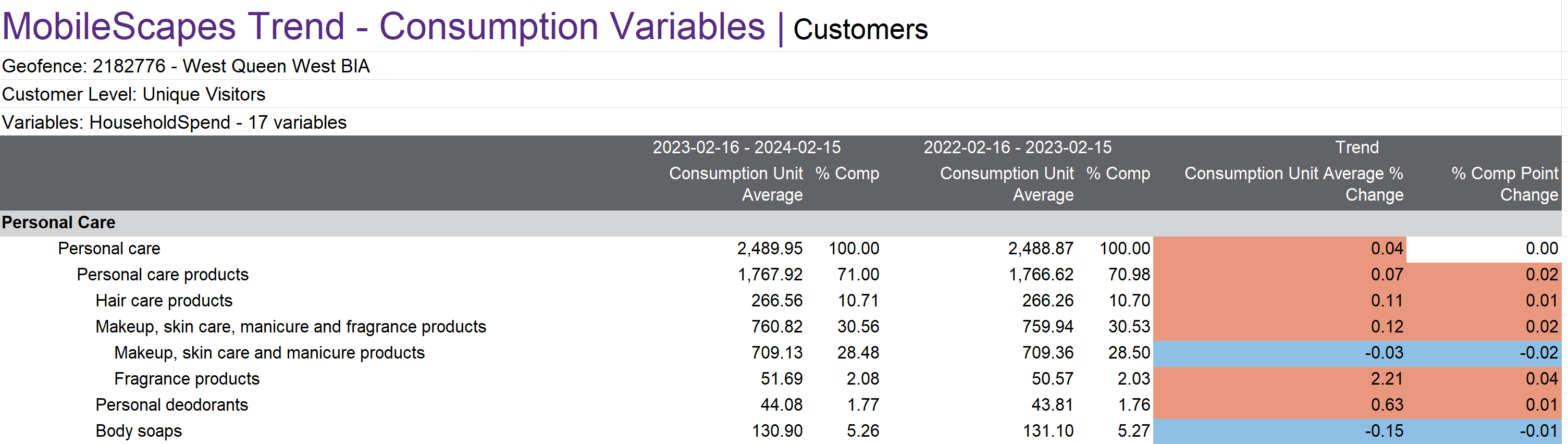Viewport: 1568px width, 444px height.
Task: Select the blue -0.01 comp point cell
Action: point(1484,432)
